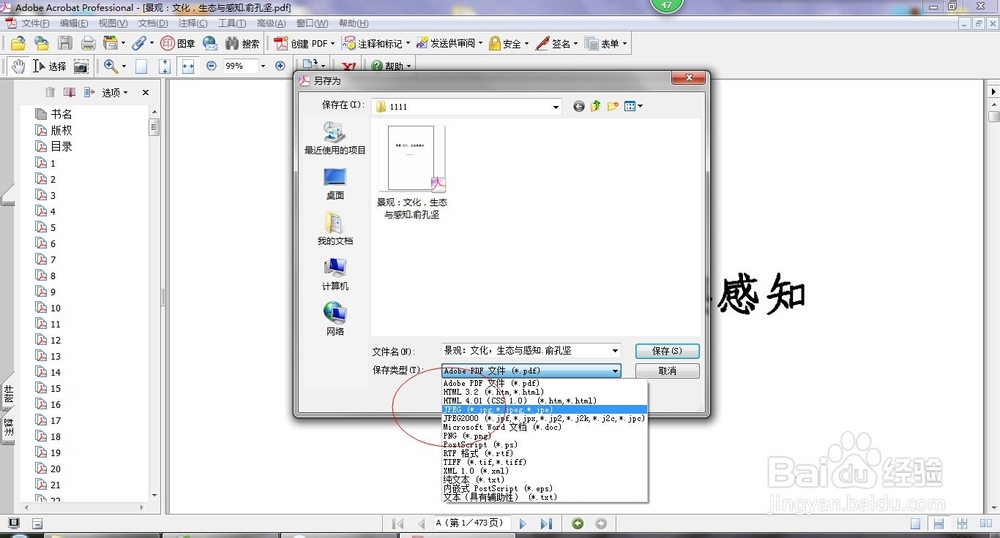This screenshot has width=1000, height=538.
Task: Click the 目录 bookmark
Action: click(x=61, y=146)
